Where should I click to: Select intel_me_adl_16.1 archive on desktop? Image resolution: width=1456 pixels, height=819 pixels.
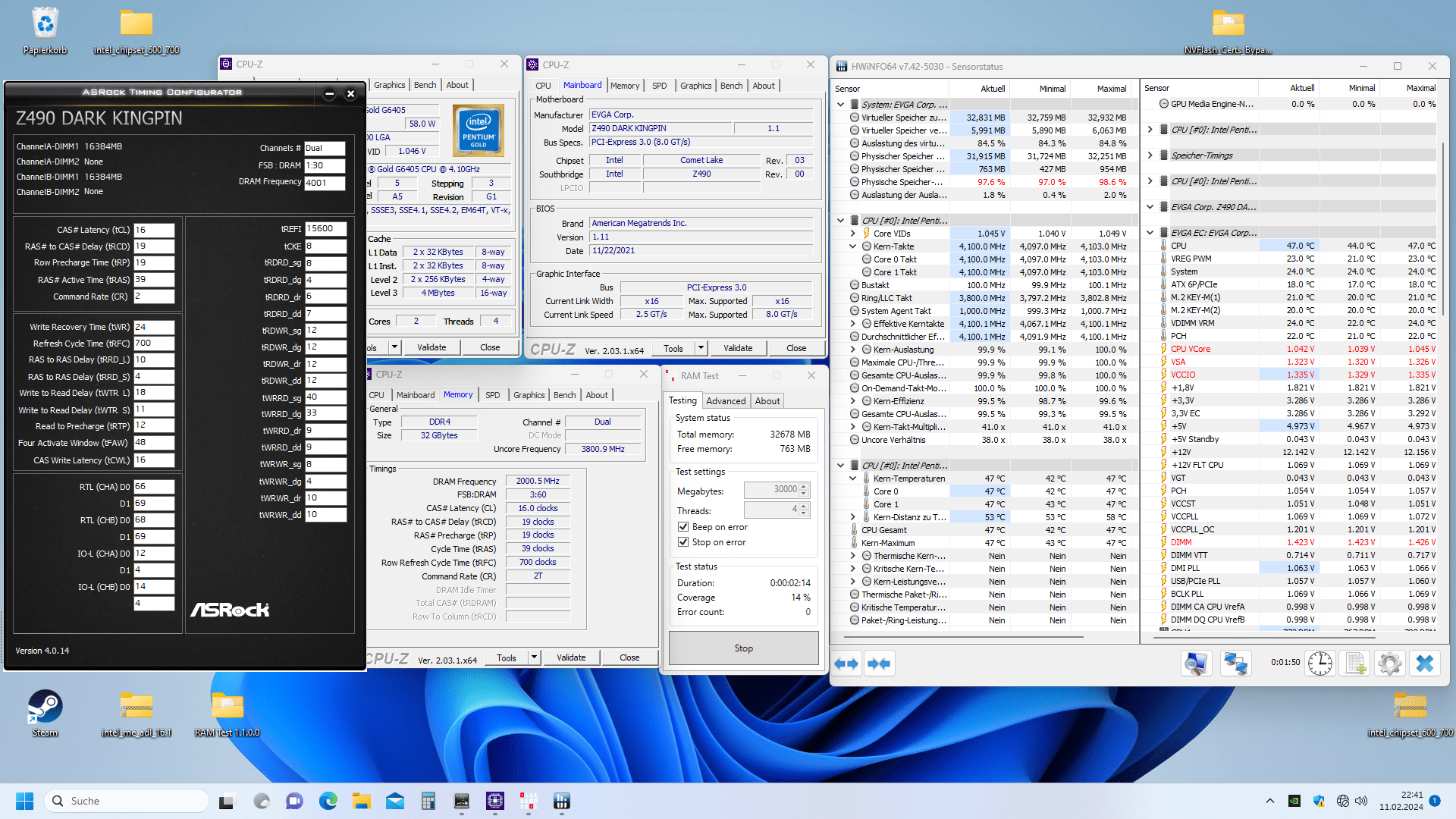pyautogui.click(x=136, y=713)
